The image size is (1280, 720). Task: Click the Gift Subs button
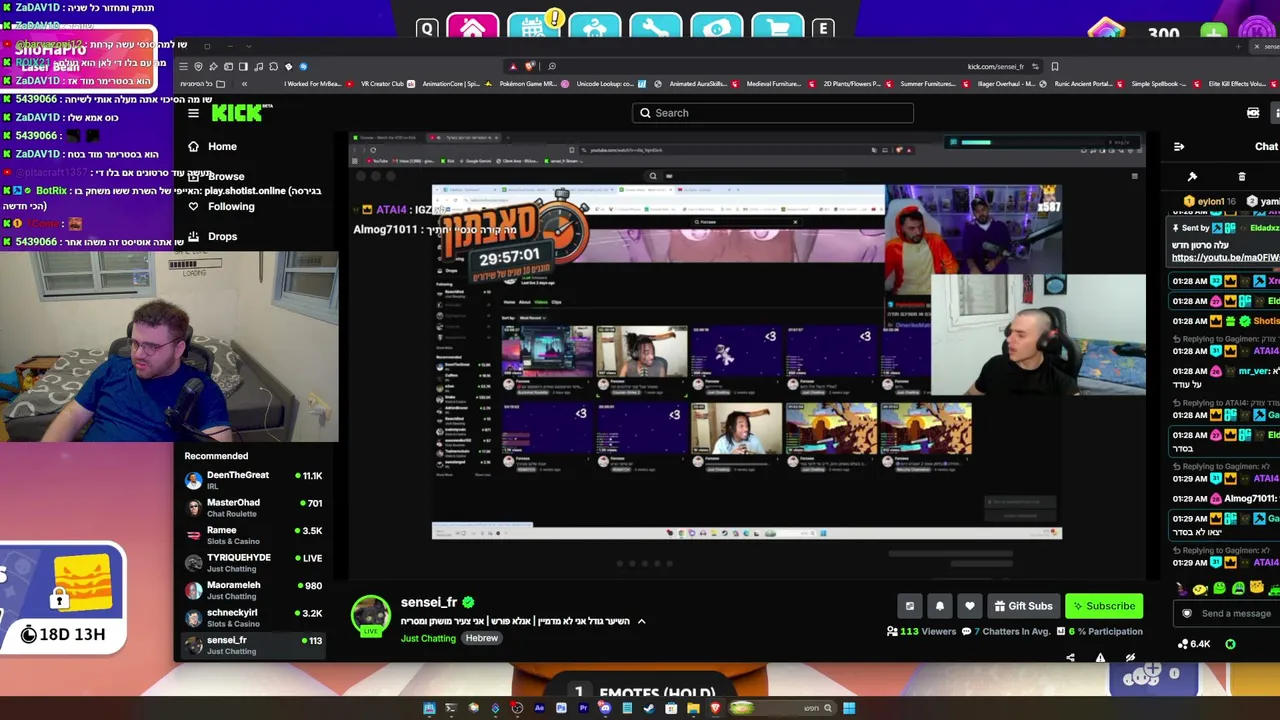coord(1023,606)
